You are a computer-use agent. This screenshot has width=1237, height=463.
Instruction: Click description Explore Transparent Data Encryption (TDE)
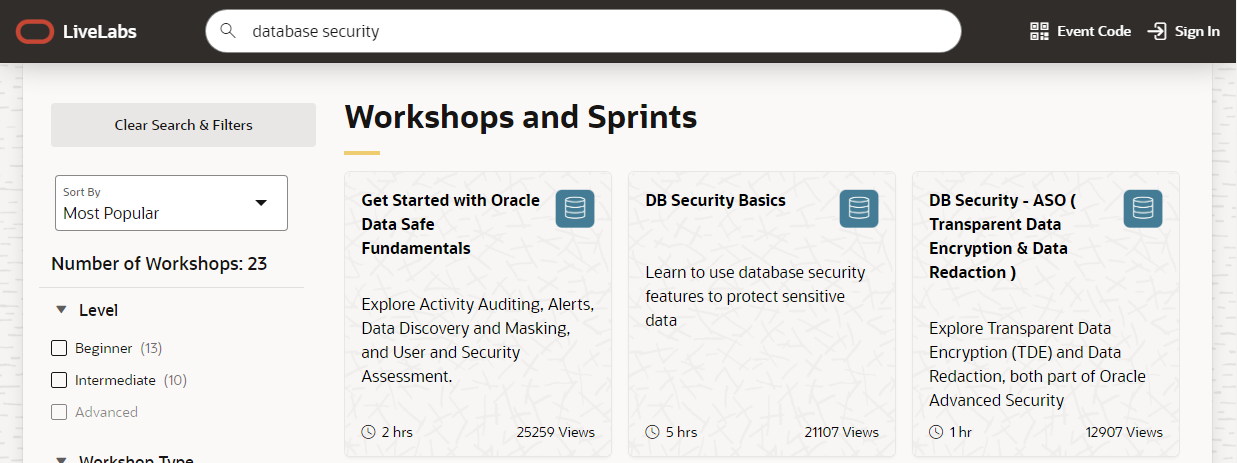pyautogui.click(x=1038, y=364)
